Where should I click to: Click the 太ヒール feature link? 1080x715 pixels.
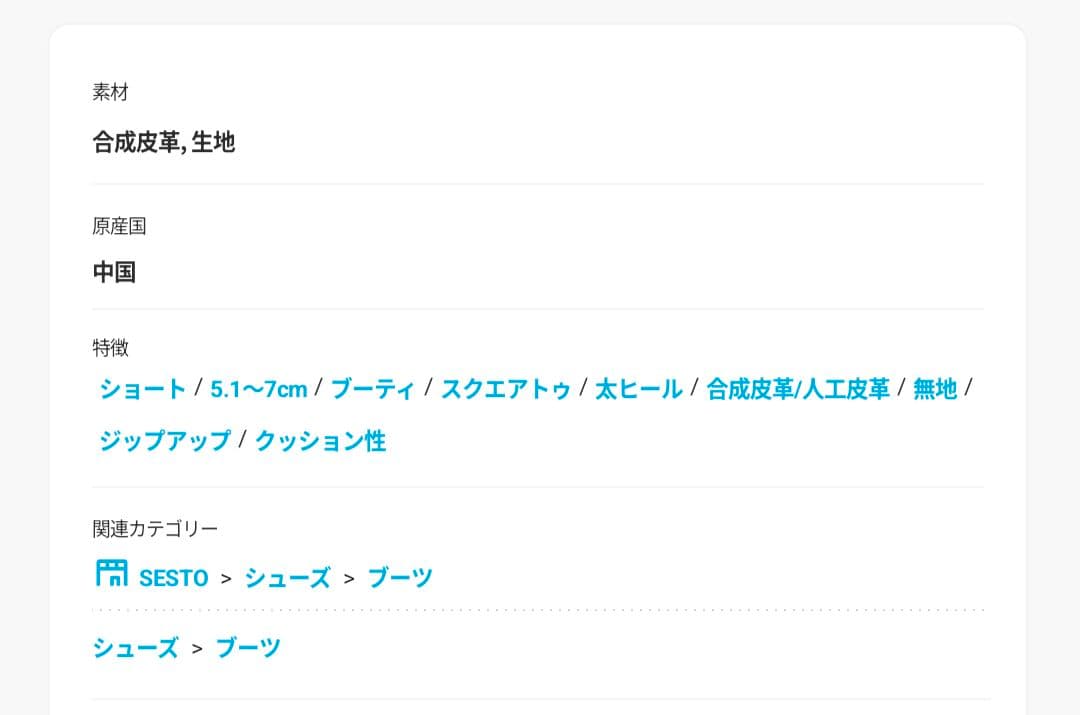pos(638,389)
